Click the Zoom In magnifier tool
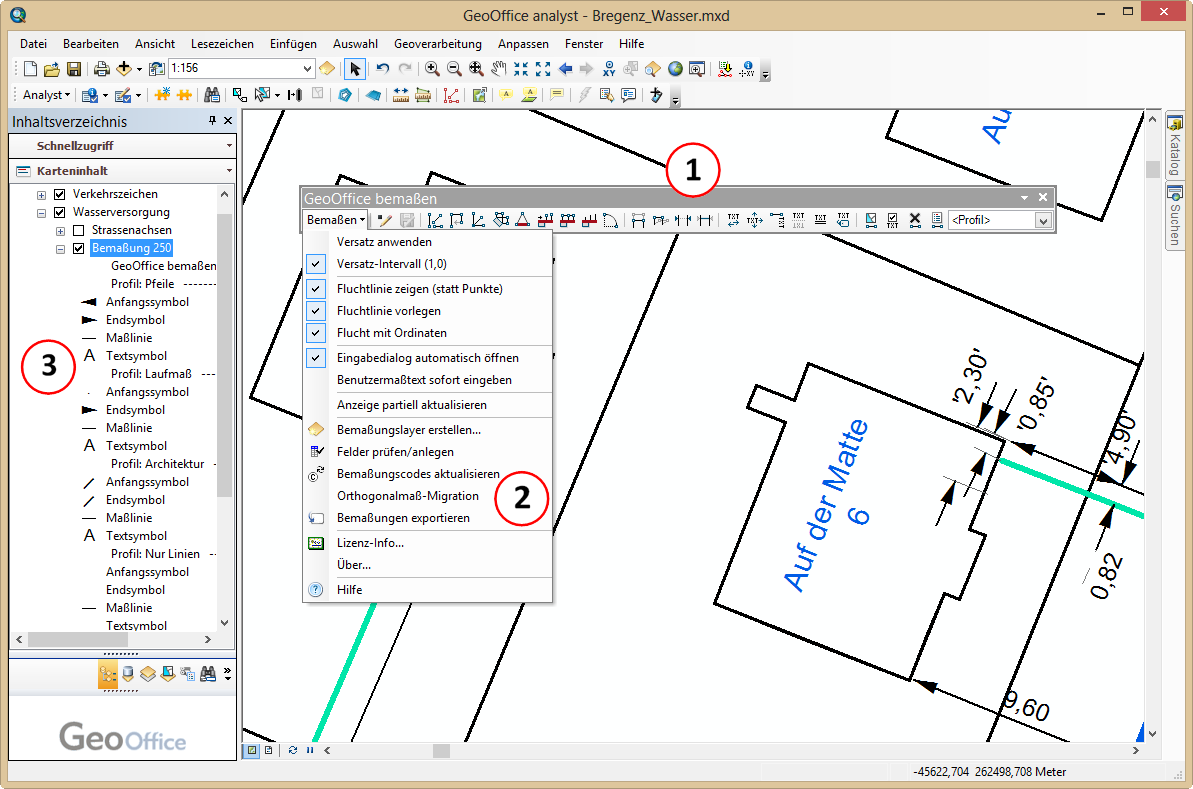The width and height of the screenshot is (1193, 789). (432, 69)
